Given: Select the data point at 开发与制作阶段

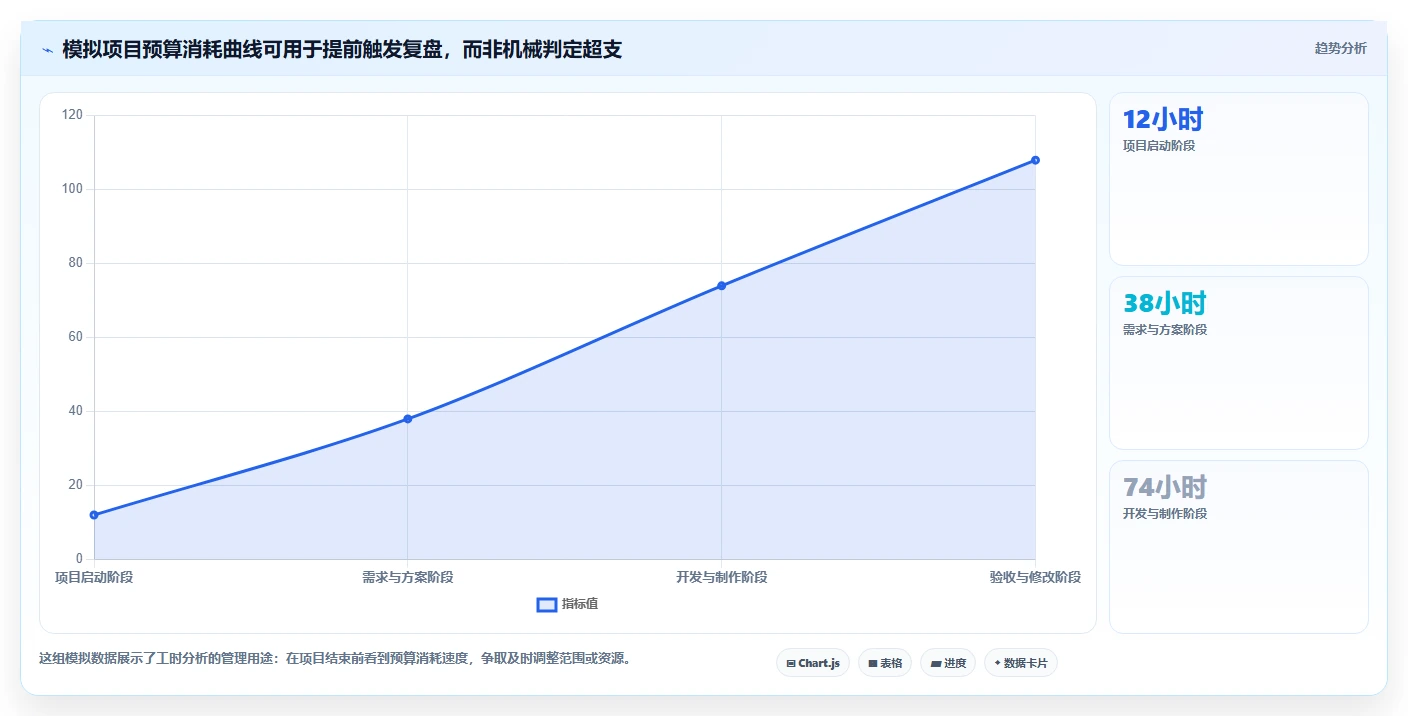Looking at the screenshot, I should [721, 286].
